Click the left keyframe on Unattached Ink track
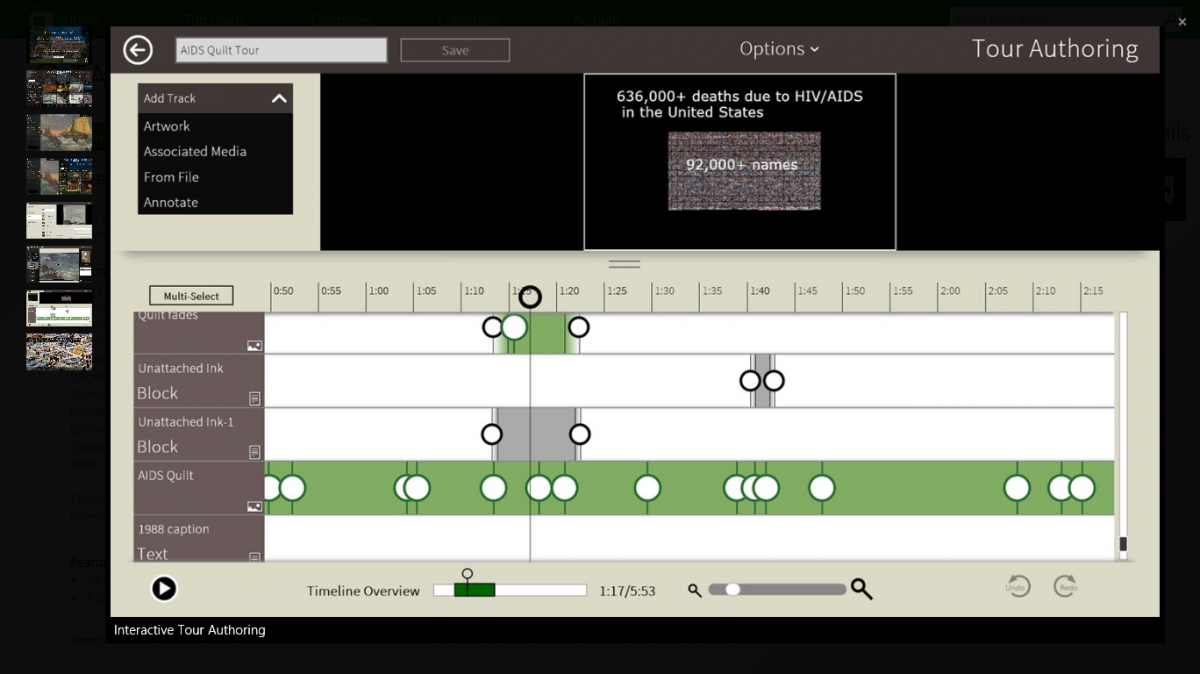Image resolution: width=1200 pixels, height=674 pixels. click(750, 381)
